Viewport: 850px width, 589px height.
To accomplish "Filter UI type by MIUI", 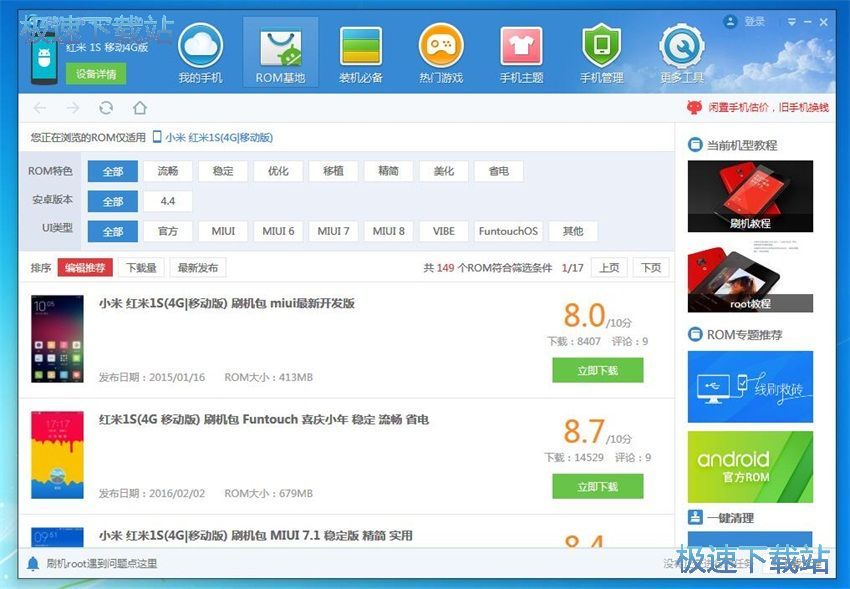I will coord(223,231).
